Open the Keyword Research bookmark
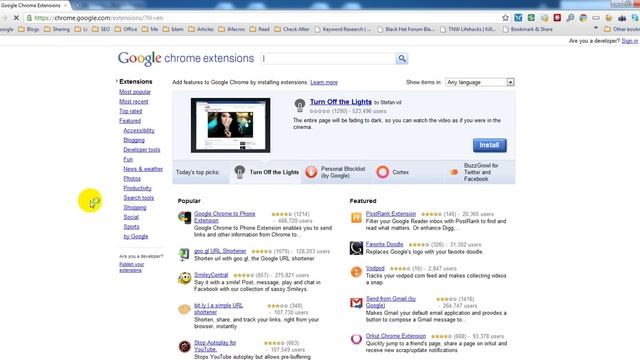The width and height of the screenshot is (640, 360). tap(342, 29)
